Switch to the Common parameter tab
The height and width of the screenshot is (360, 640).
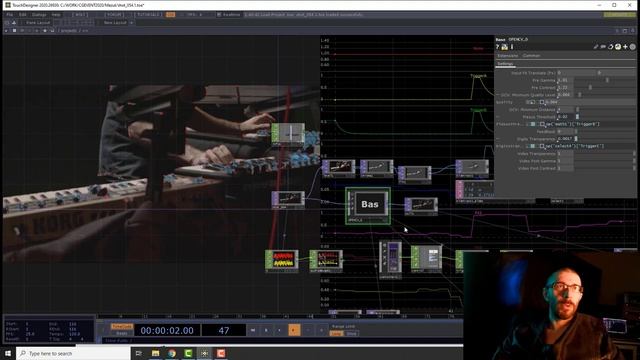point(531,56)
